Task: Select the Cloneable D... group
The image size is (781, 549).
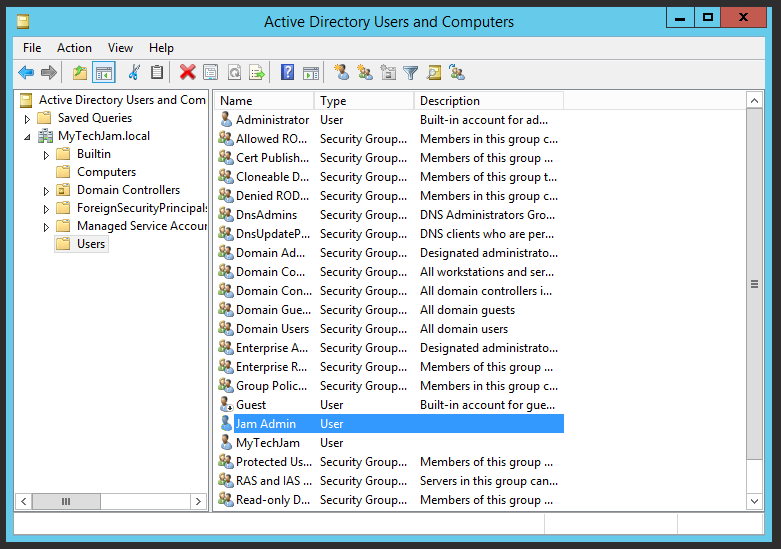Action: (272, 176)
